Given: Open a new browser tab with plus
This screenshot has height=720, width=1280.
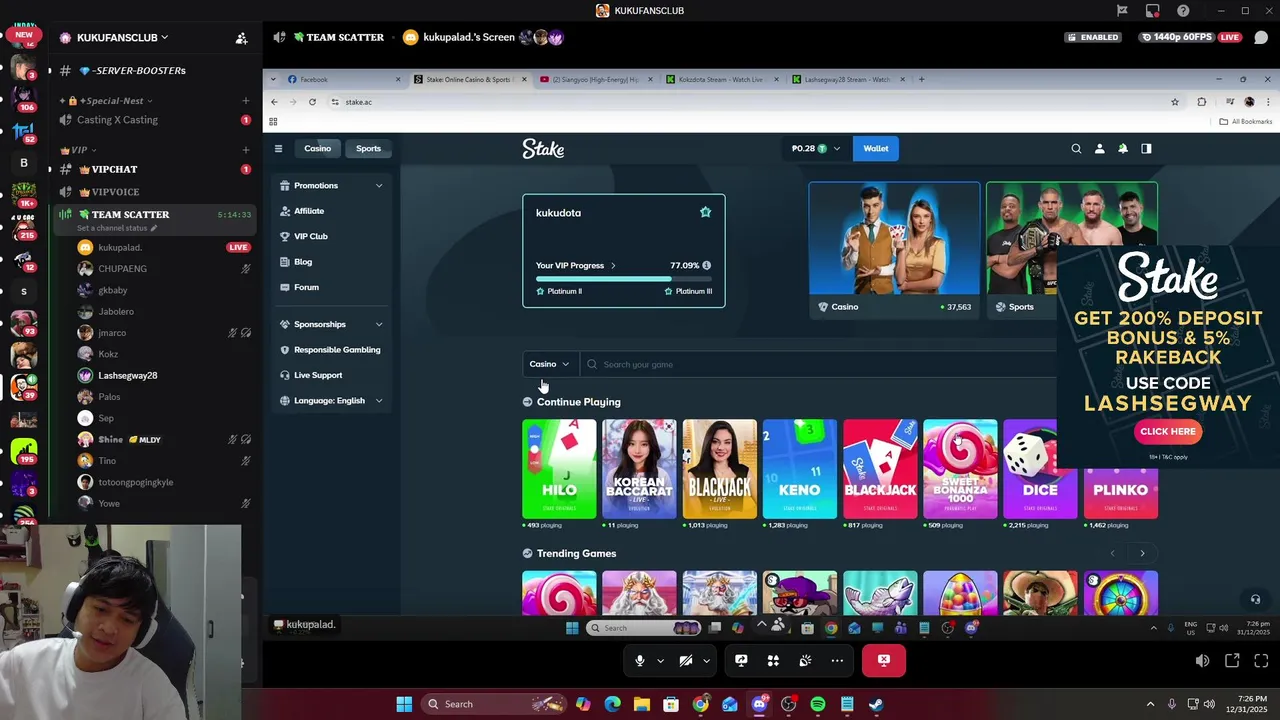Looking at the screenshot, I should tap(922, 79).
